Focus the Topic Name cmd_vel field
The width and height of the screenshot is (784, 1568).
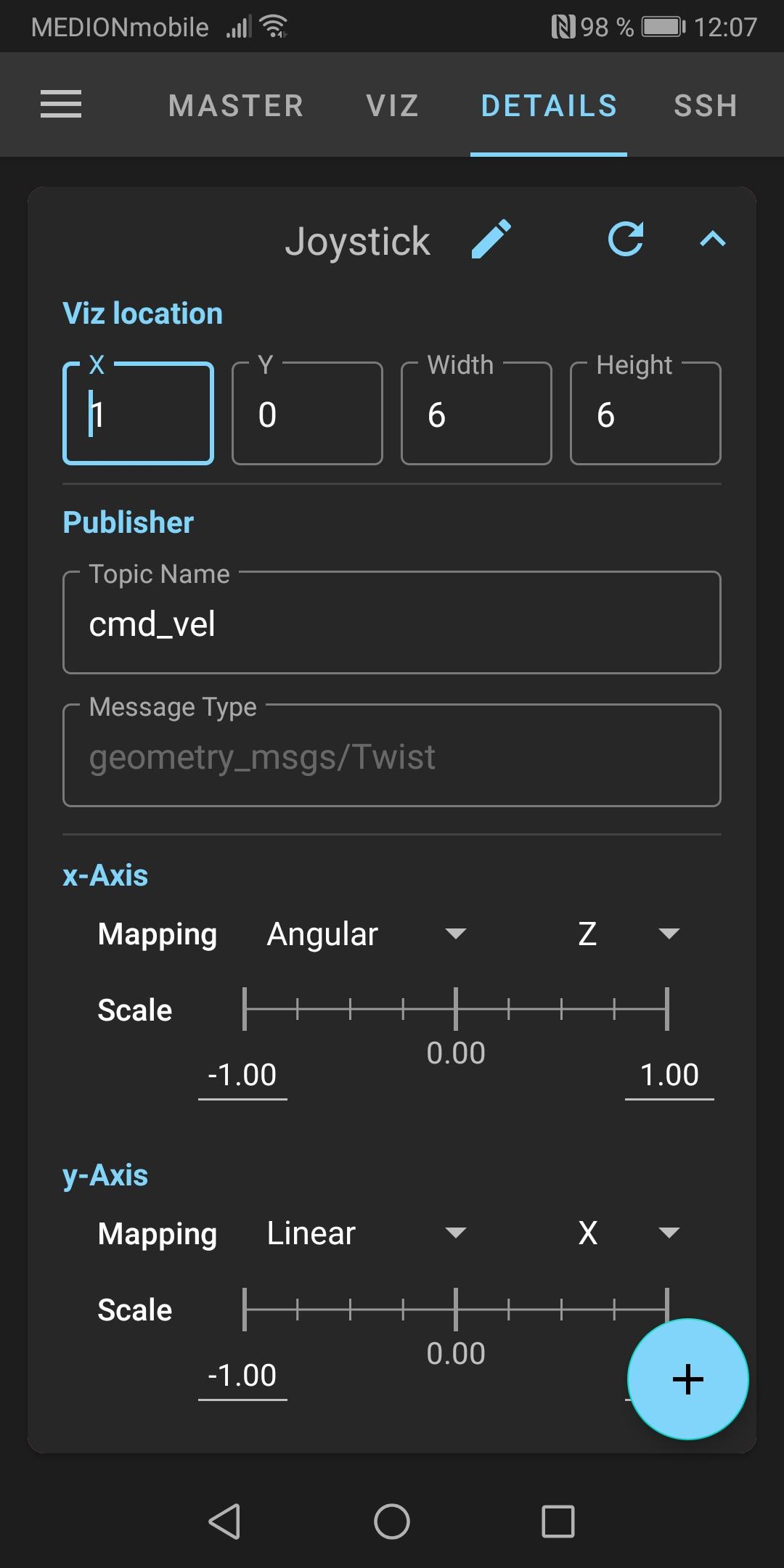point(392,623)
